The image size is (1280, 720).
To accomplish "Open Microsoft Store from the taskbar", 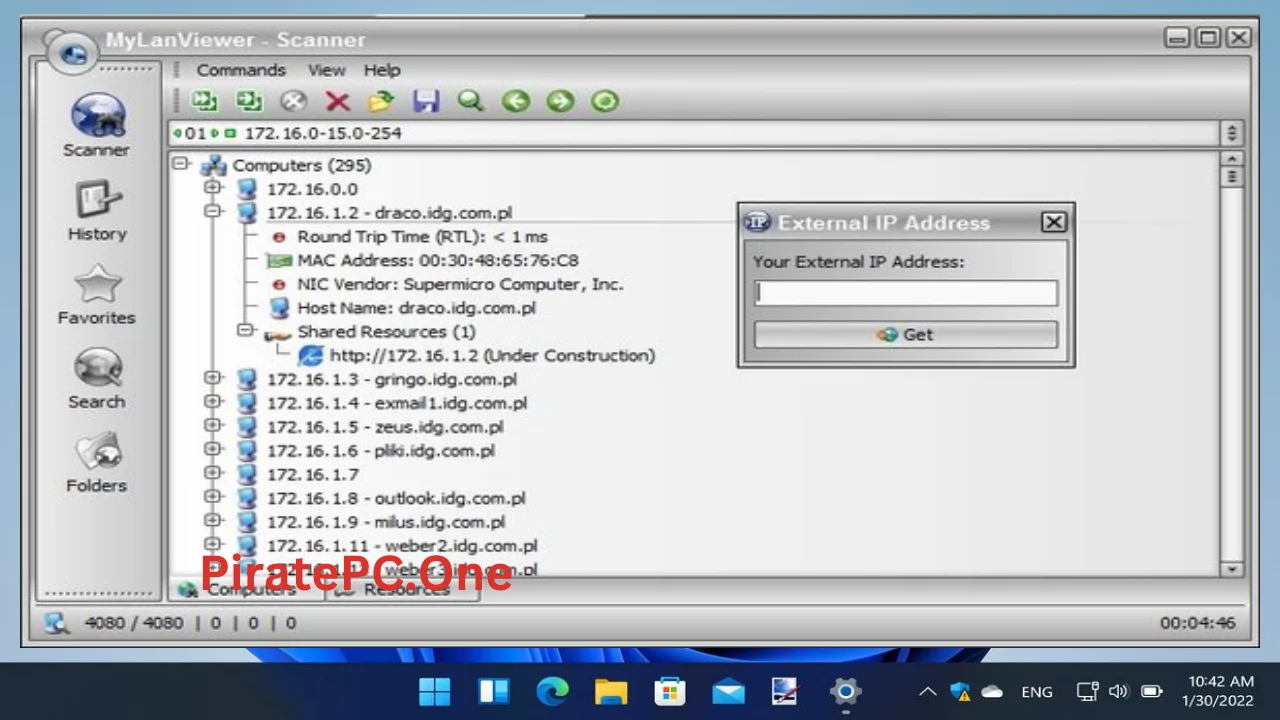I will click(x=669, y=691).
